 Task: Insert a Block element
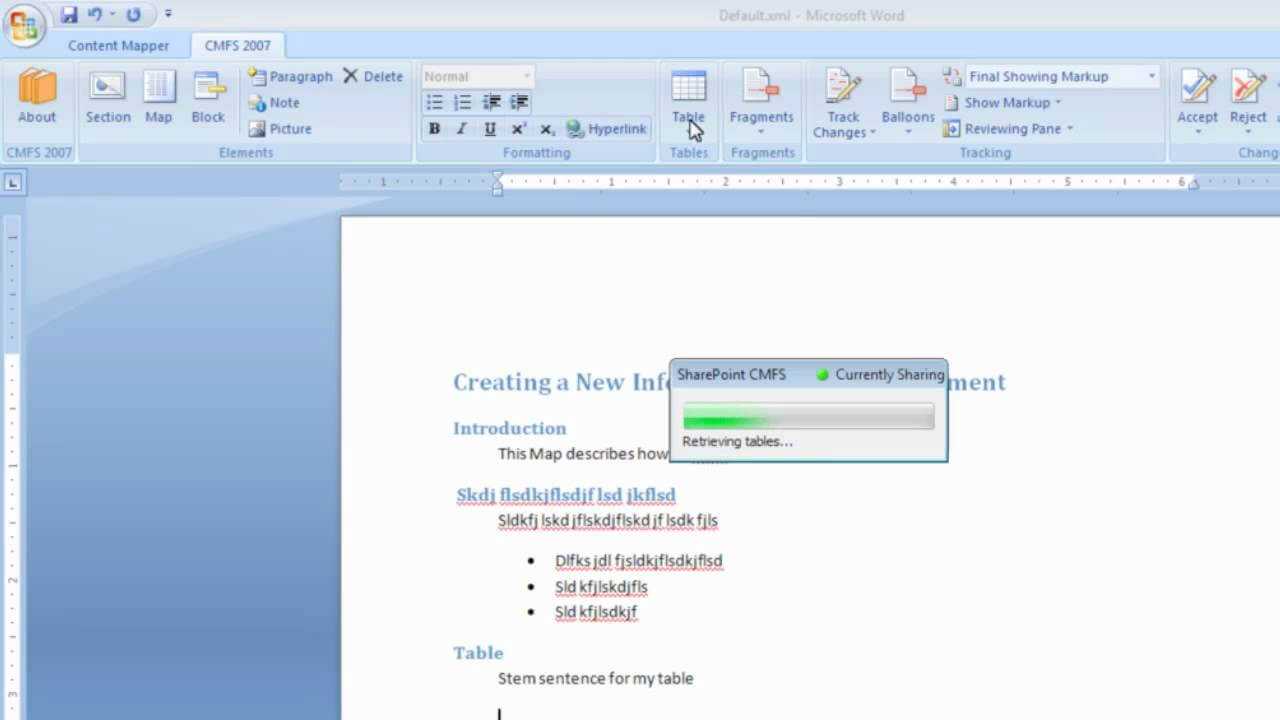[208, 97]
